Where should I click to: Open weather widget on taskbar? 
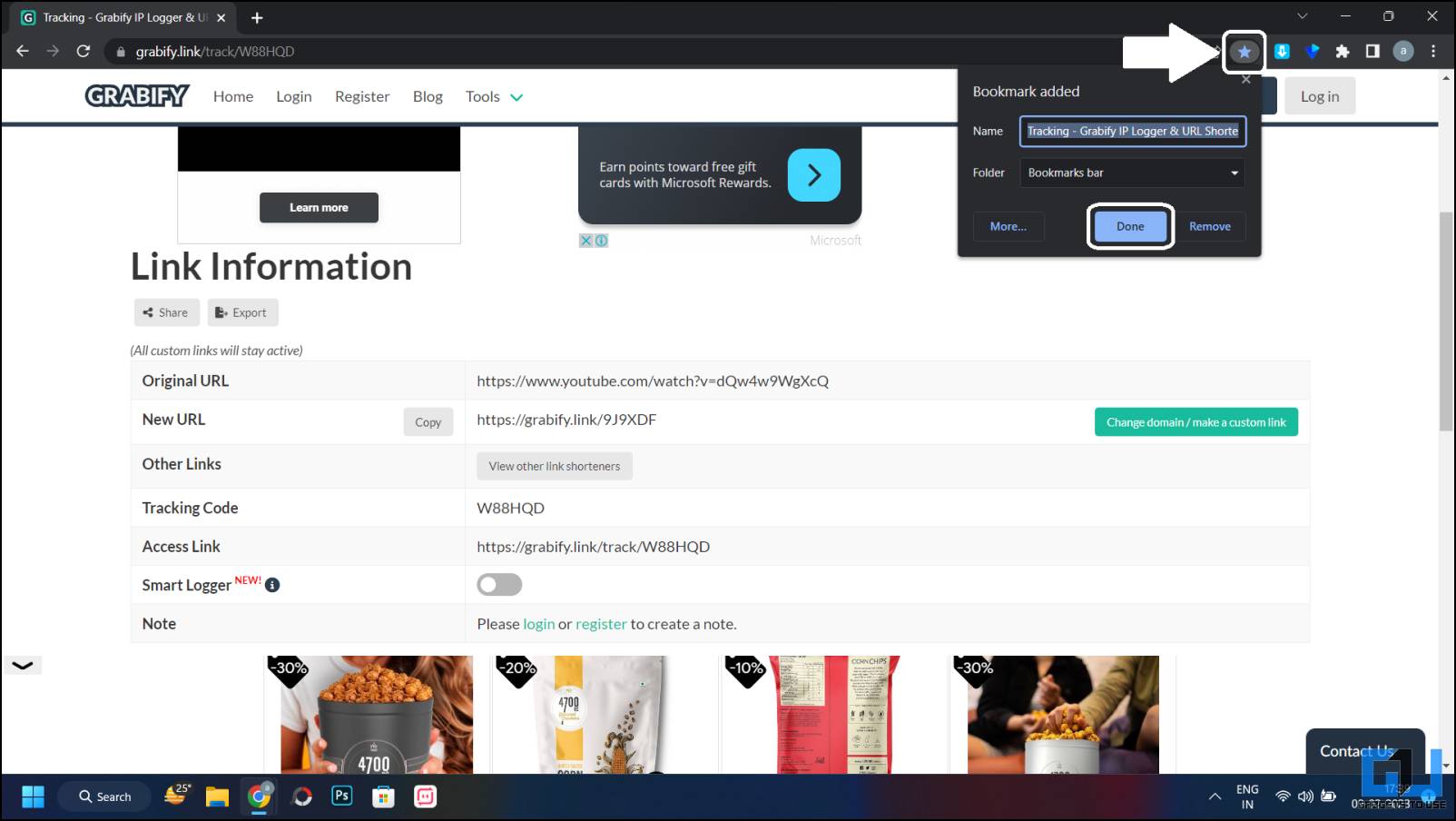tap(177, 794)
